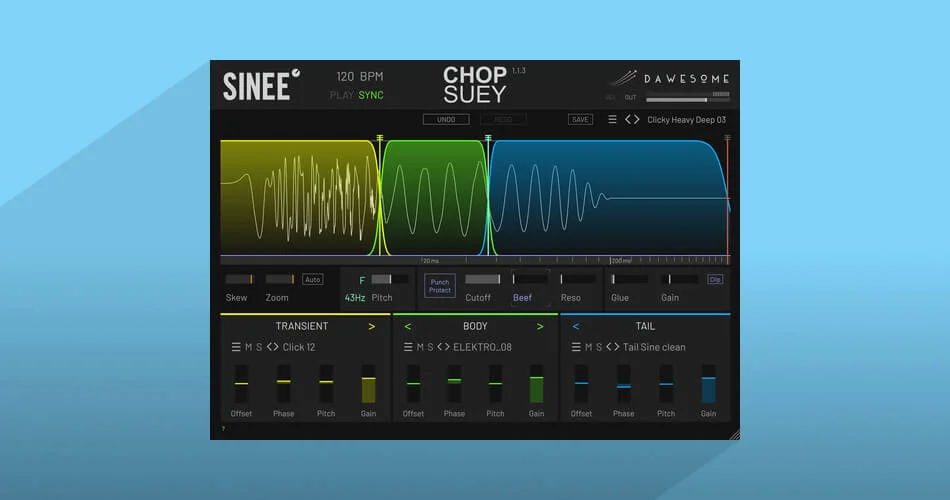
Task: Click the UNDO button
Action: tap(446, 119)
